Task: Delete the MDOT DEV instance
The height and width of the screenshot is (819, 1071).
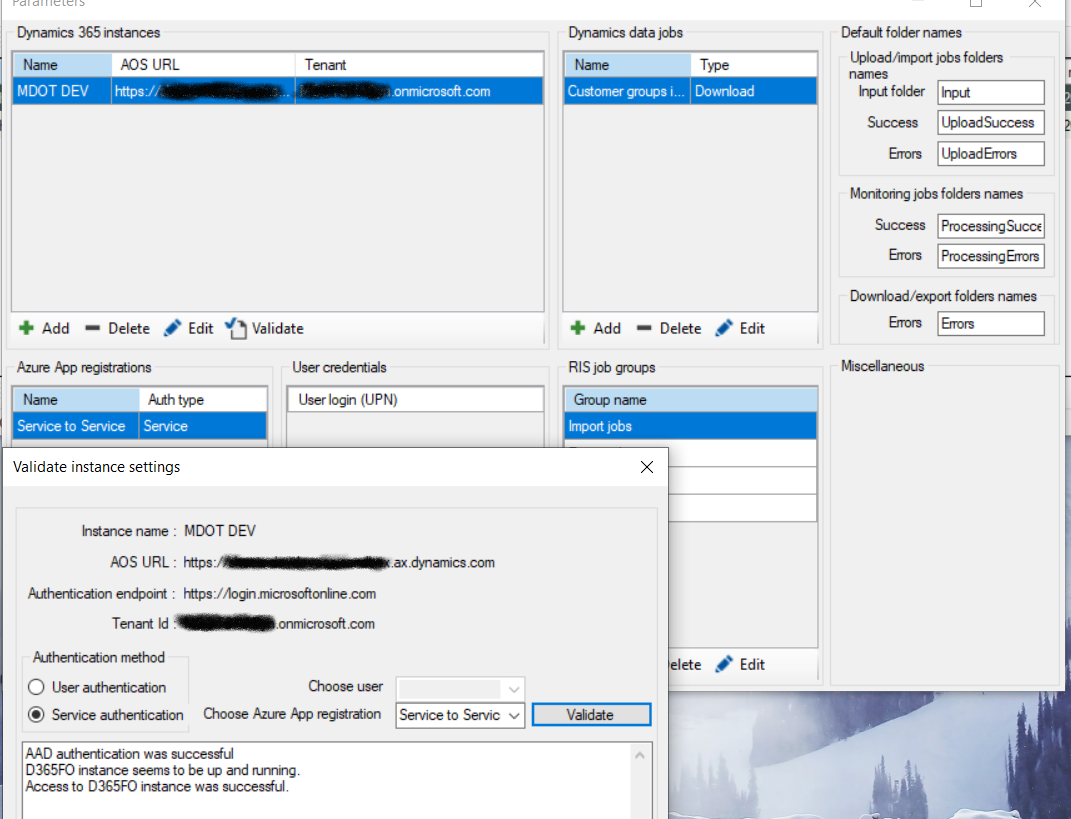Action: click(117, 328)
